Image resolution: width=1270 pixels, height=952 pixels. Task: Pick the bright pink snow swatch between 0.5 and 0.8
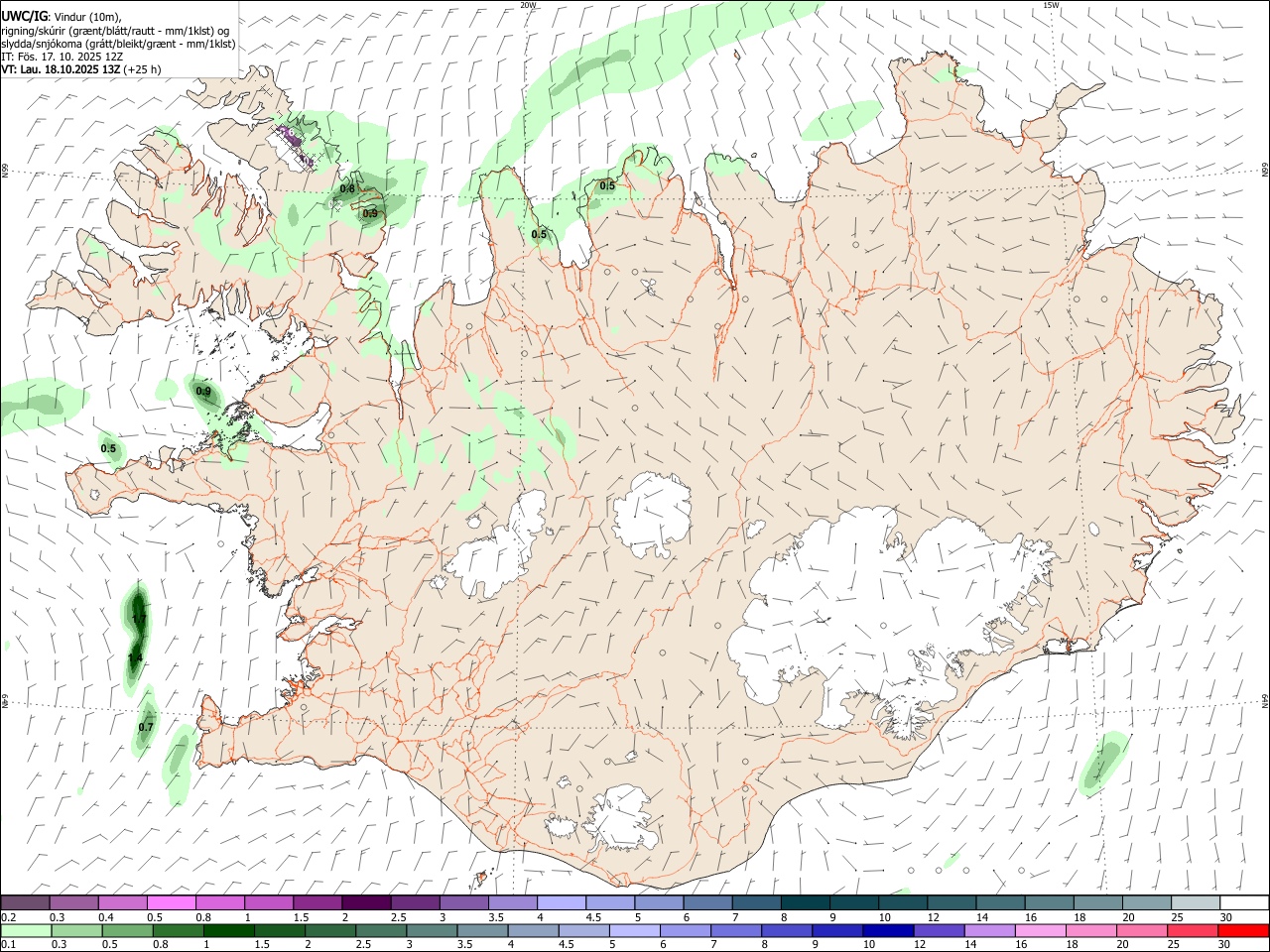171,902
